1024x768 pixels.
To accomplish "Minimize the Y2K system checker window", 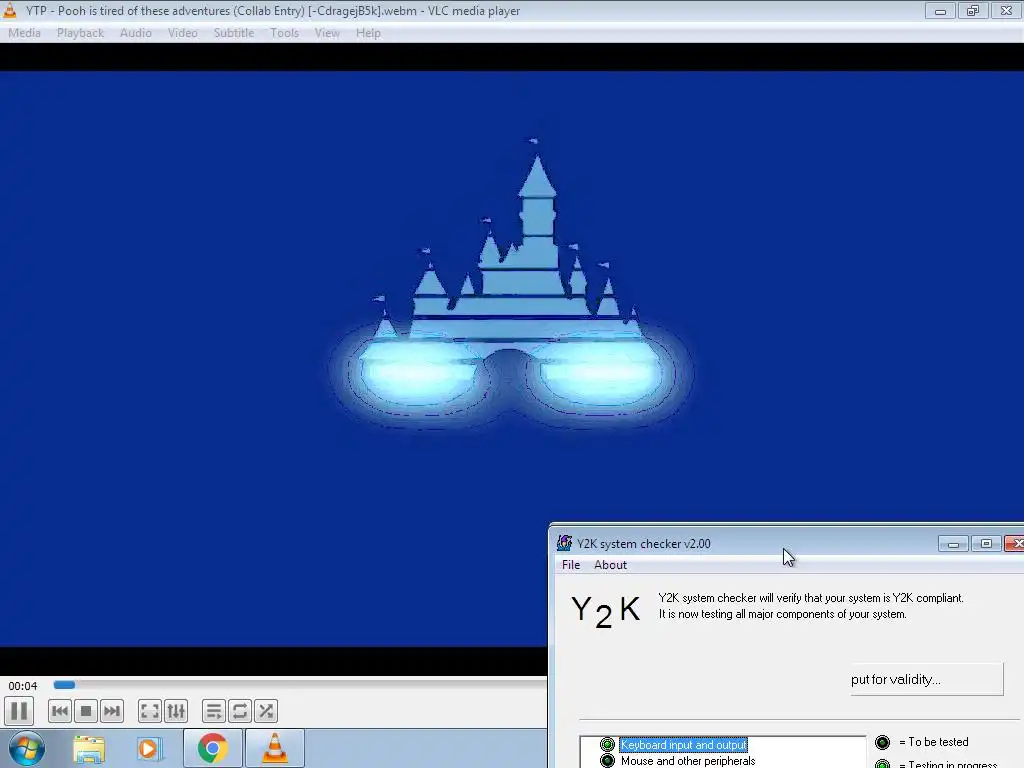I will [953, 543].
